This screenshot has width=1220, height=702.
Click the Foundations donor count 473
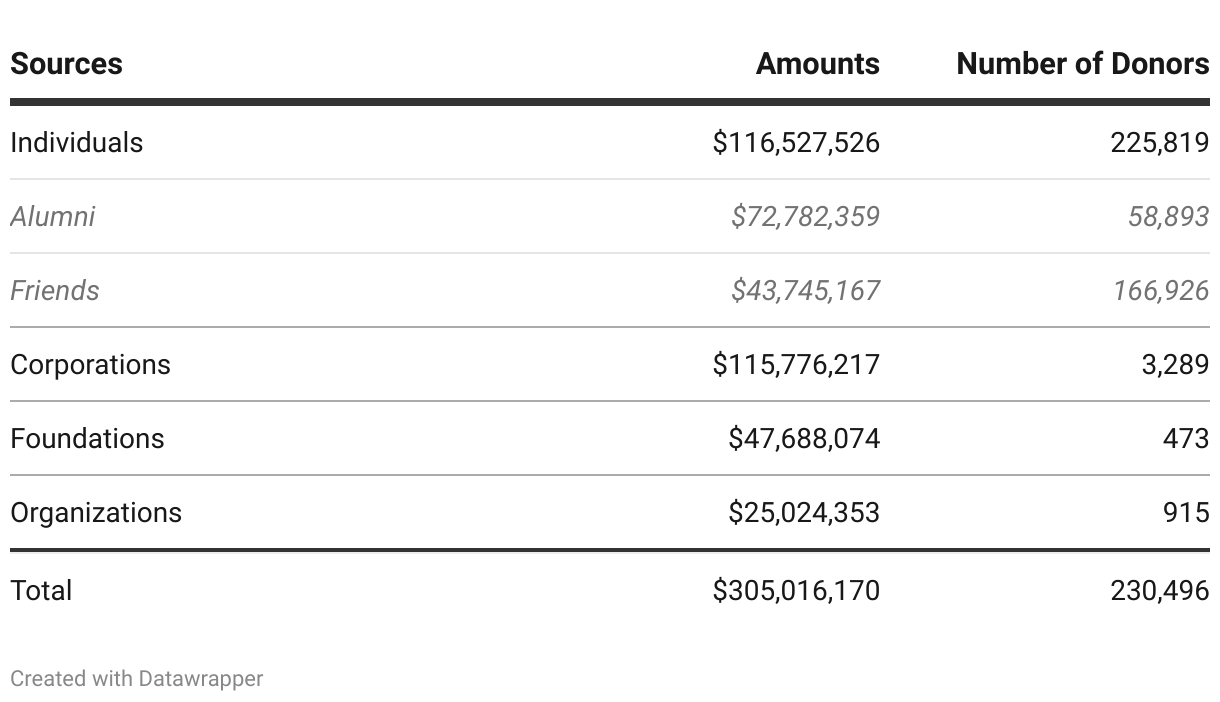(1185, 438)
